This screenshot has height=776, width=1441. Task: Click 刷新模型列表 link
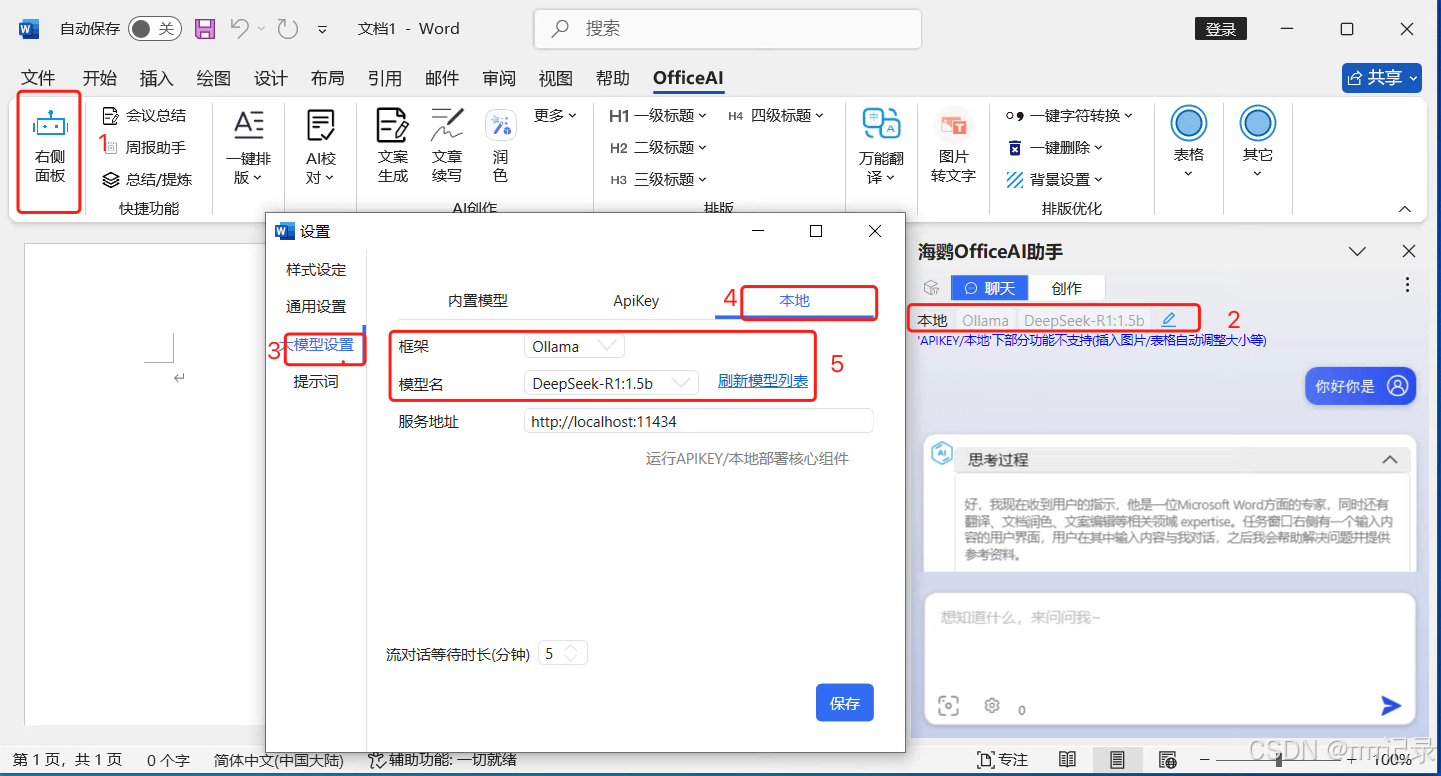click(763, 381)
